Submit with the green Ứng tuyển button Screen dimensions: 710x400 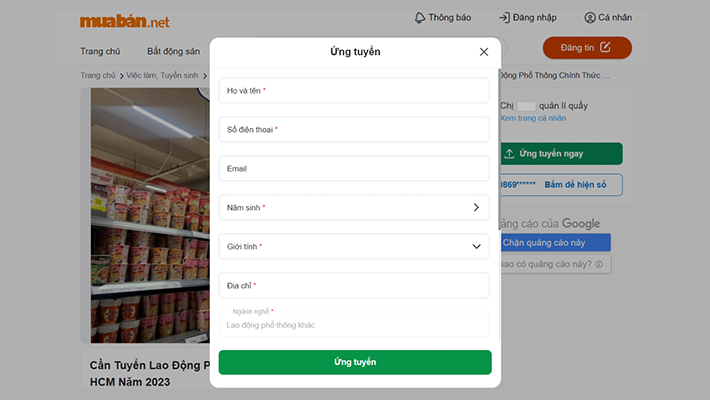[x=355, y=362]
